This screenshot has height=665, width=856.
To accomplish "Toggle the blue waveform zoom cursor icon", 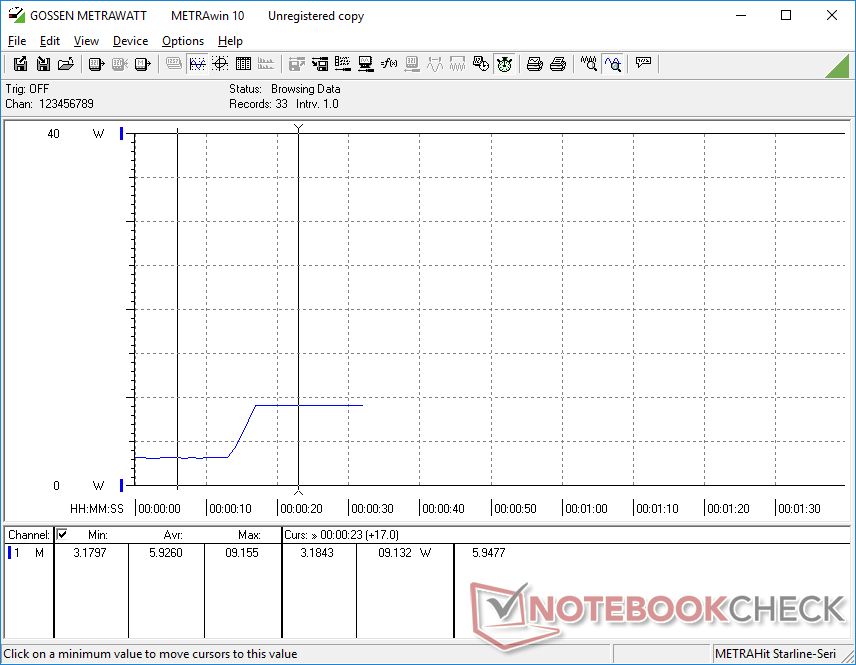I will click(x=613, y=64).
